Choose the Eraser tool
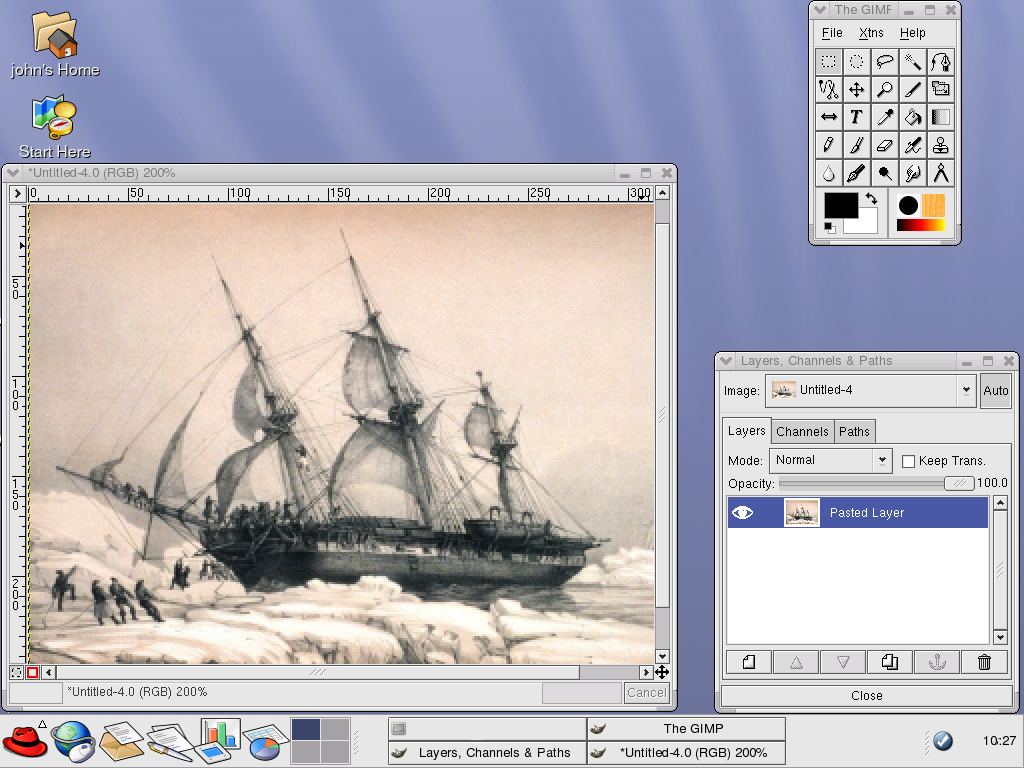Viewport: 1024px width, 768px height. coord(884,145)
